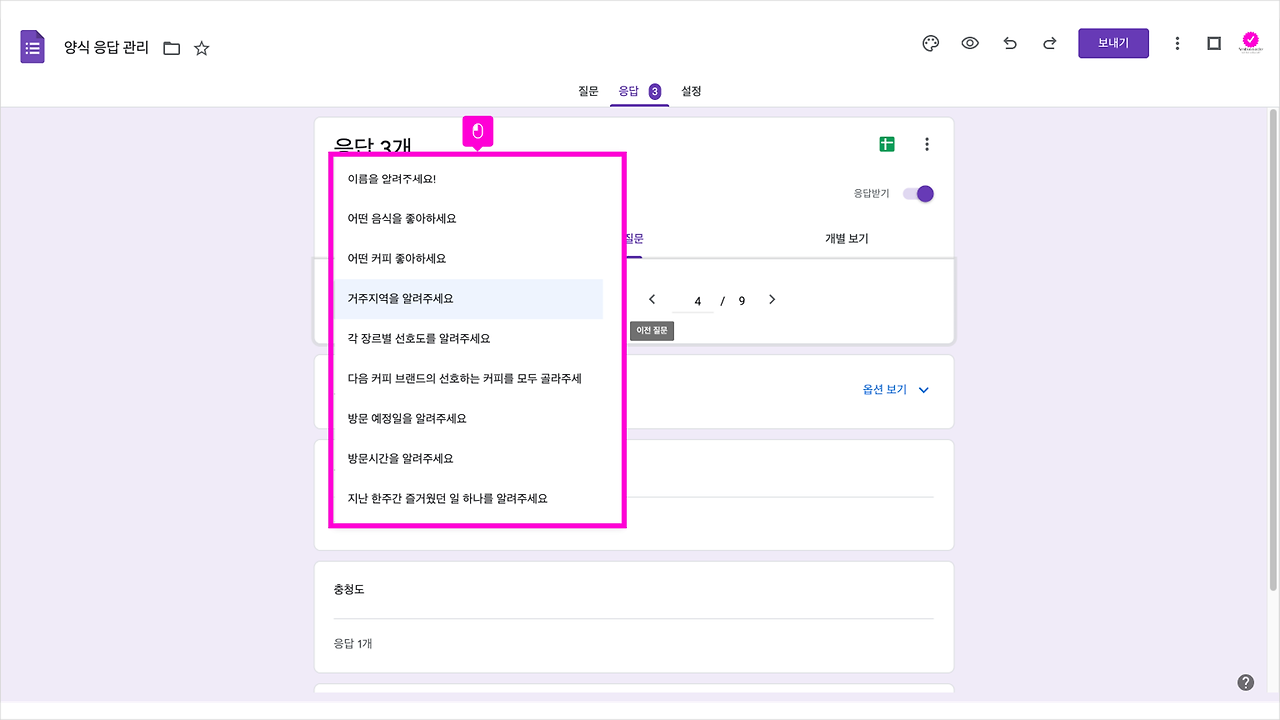Open the three-dot more options menu
Image resolution: width=1280 pixels, height=720 pixels.
coord(926,144)
